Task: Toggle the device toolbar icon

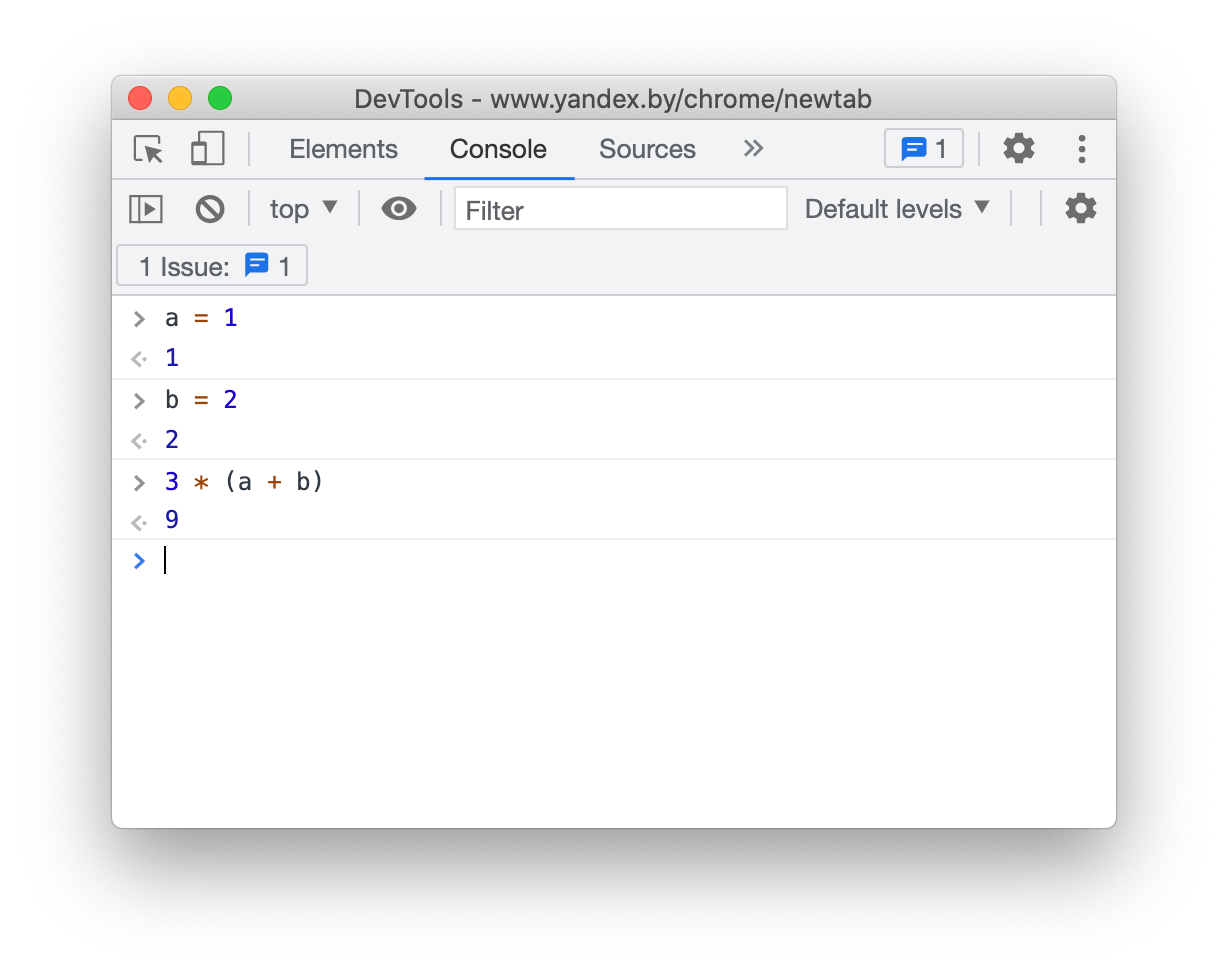Action: pyautogui.click(x=207, y=149)
